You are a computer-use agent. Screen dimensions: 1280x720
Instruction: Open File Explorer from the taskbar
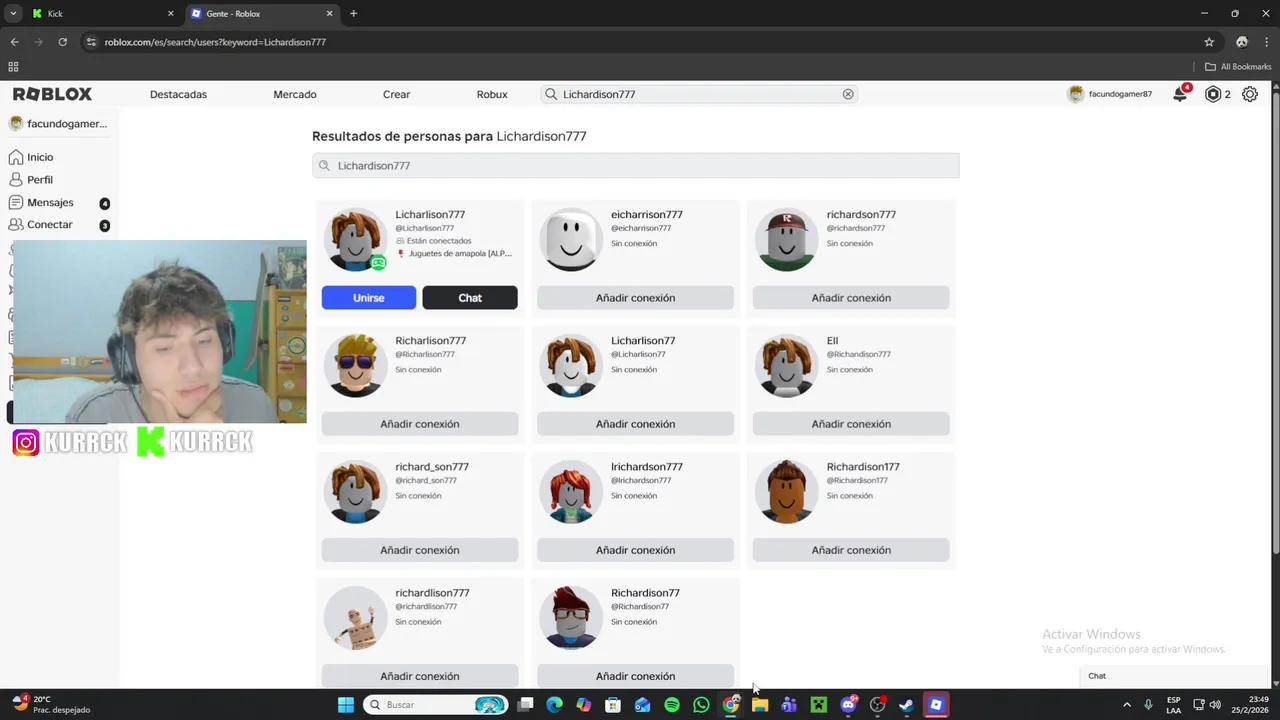760,705
